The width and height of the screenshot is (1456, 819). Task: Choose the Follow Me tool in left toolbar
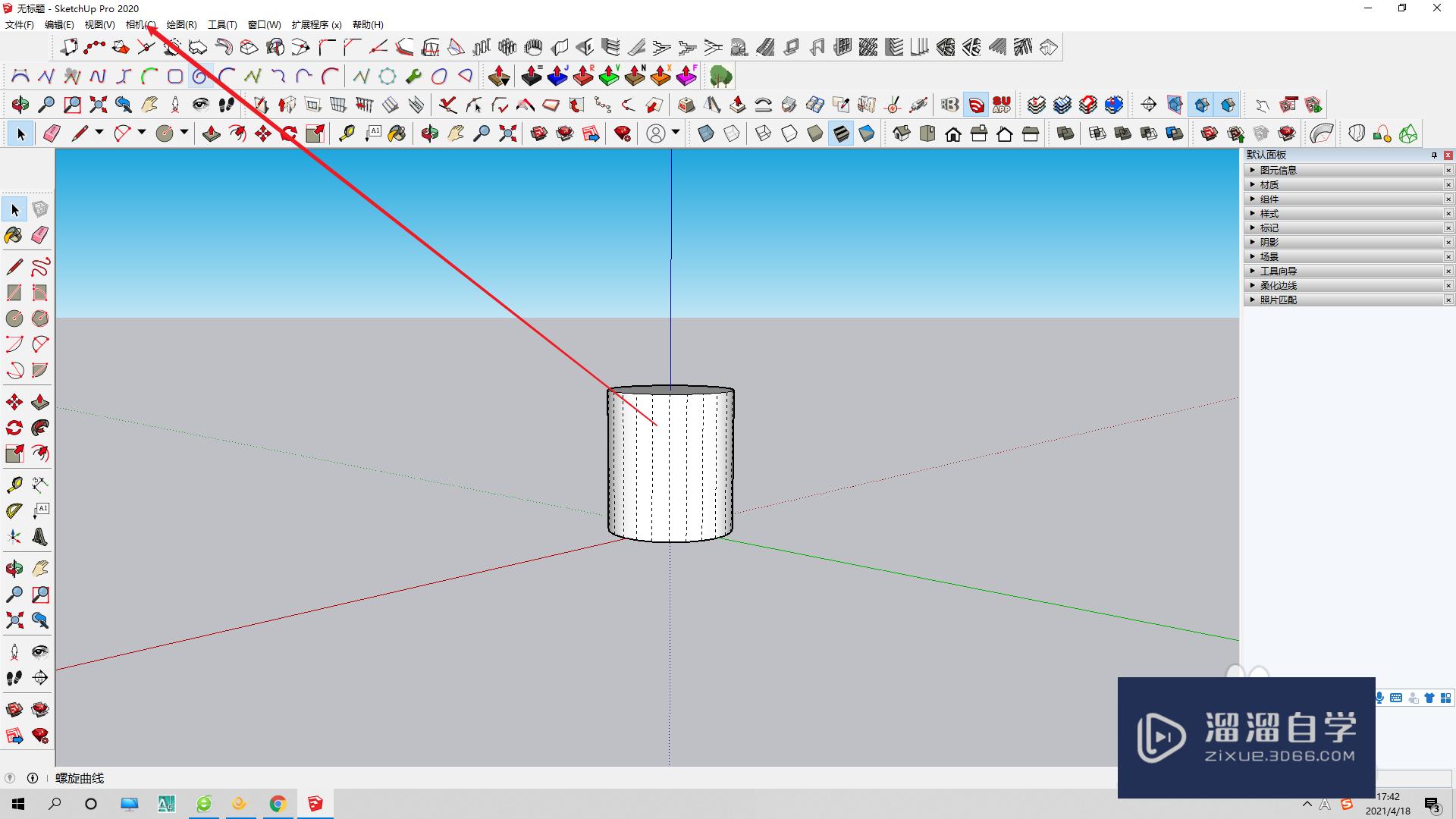click(40, 428)
